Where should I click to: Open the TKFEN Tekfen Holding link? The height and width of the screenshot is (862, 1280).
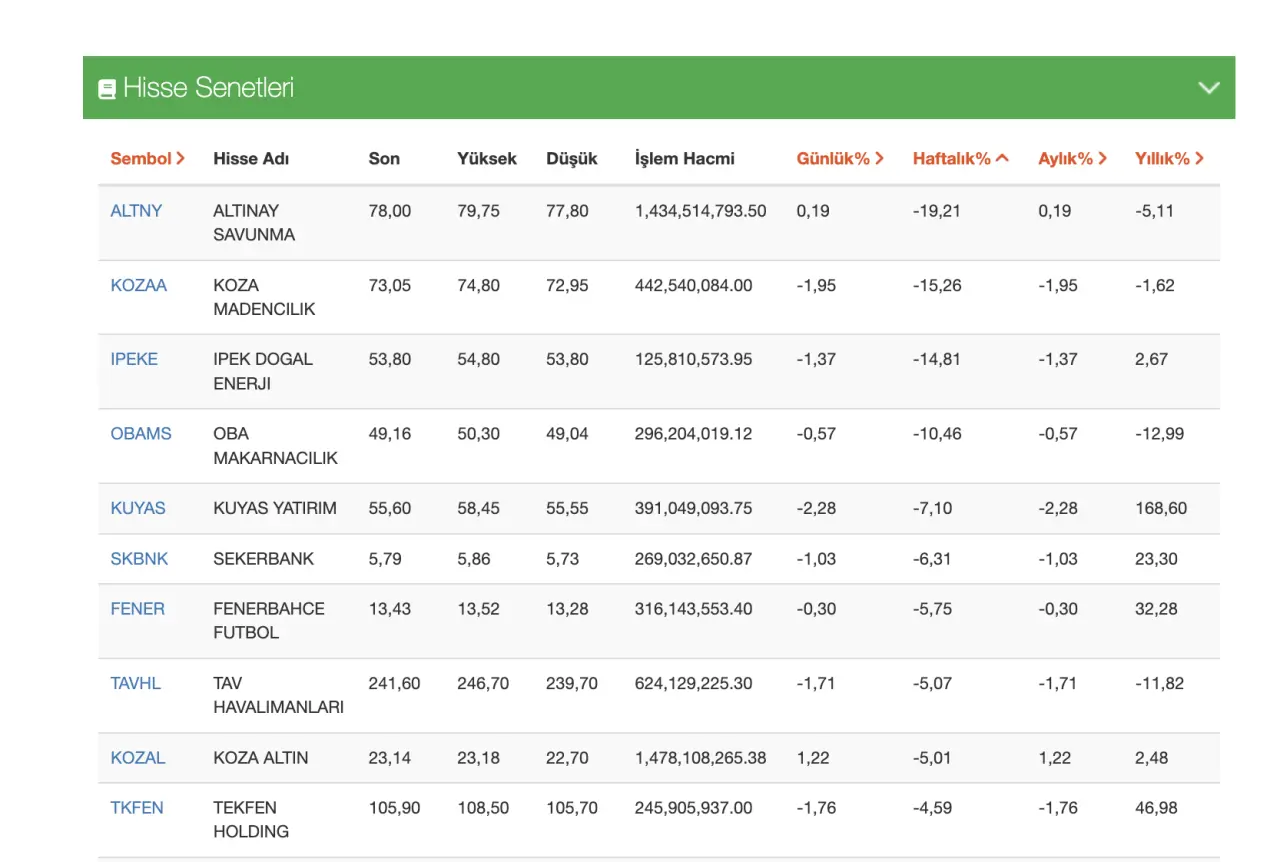(137, 808)
